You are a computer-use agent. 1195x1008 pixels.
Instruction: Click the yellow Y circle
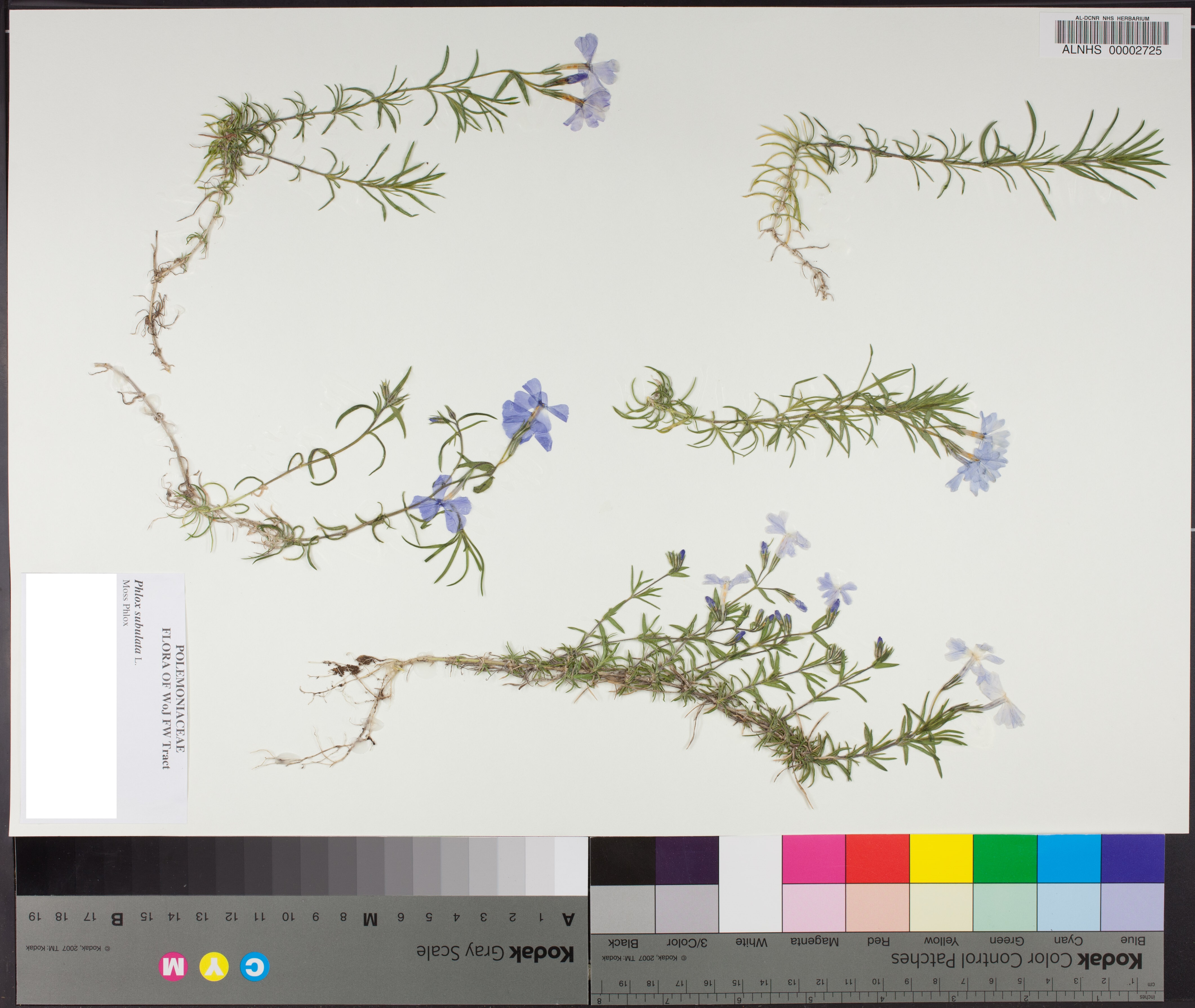click(214, 967)
